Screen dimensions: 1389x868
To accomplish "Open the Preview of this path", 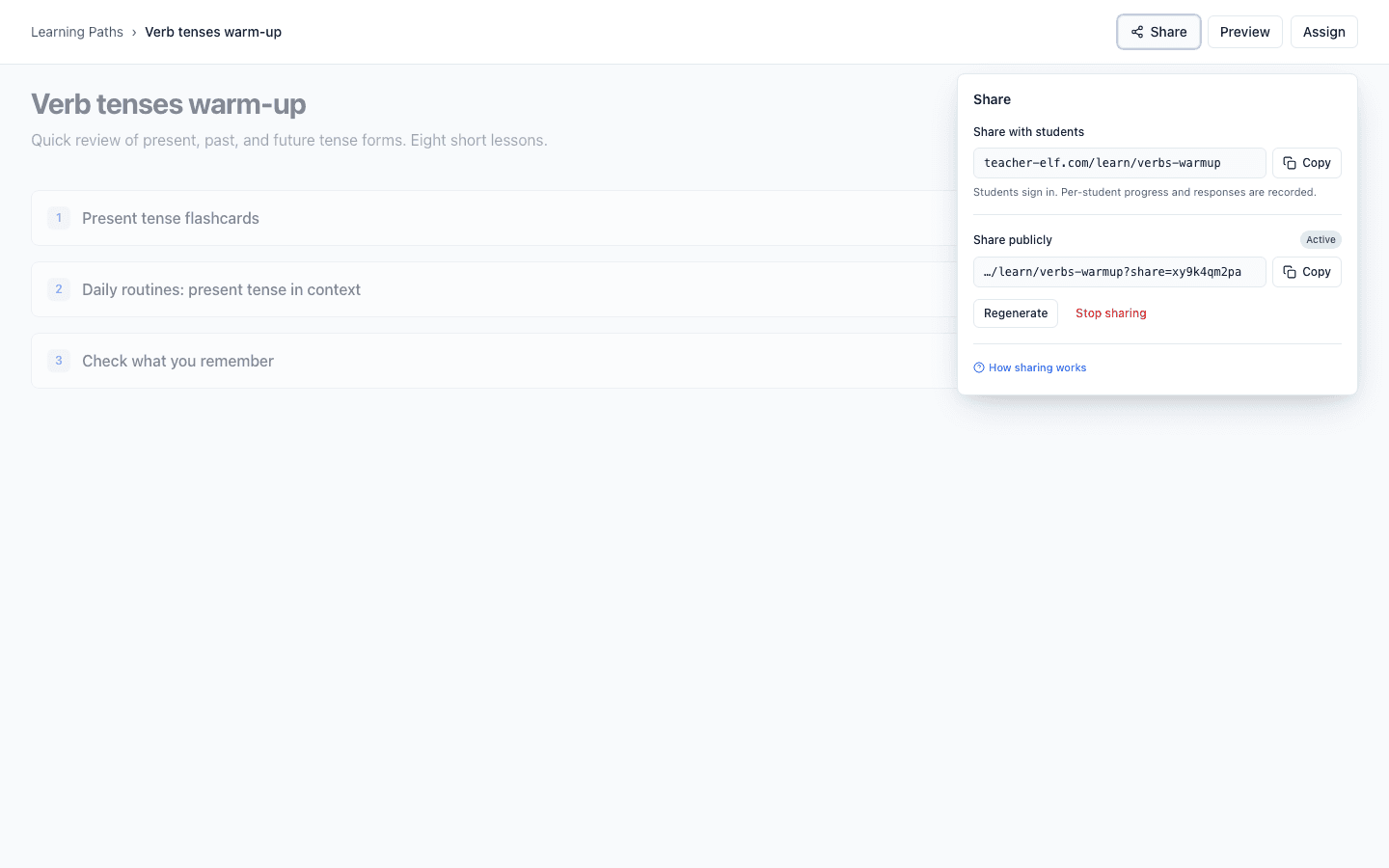I will pos(1244,32).
